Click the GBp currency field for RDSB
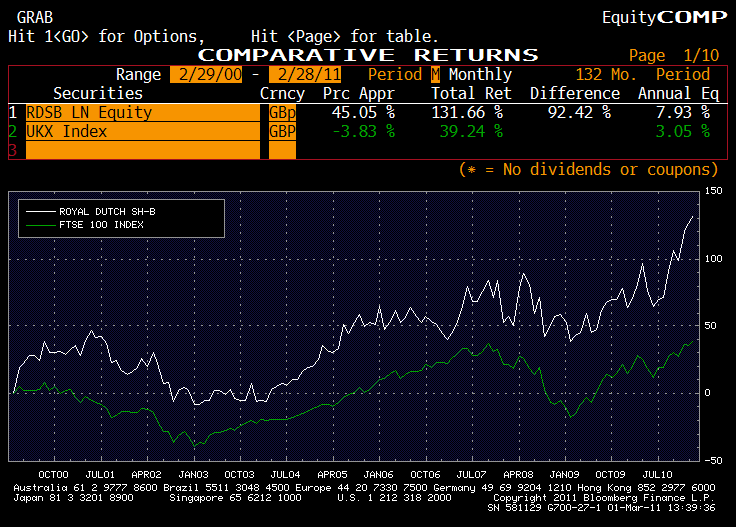This screenshot has height=527, width=736. pyautogui.click(x=283, y=113)
